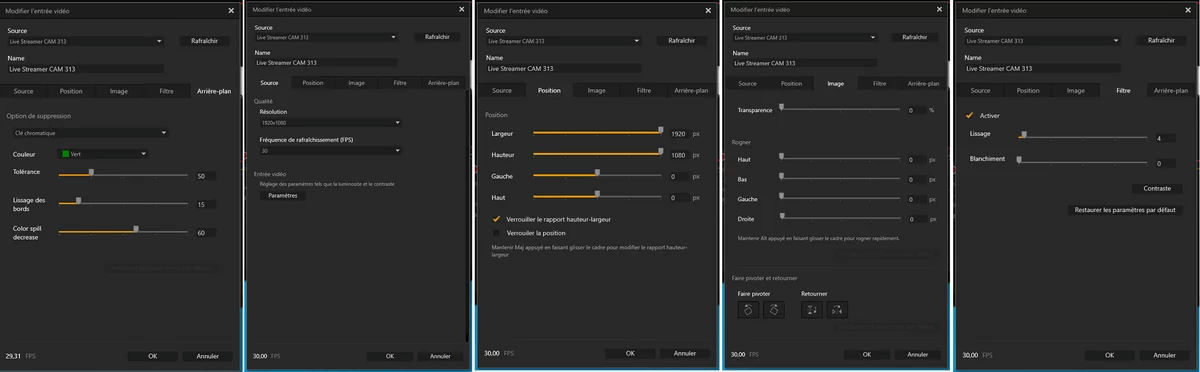Click the Color spill decrease value 60
Screen dimensions: 1200x372
205,233
